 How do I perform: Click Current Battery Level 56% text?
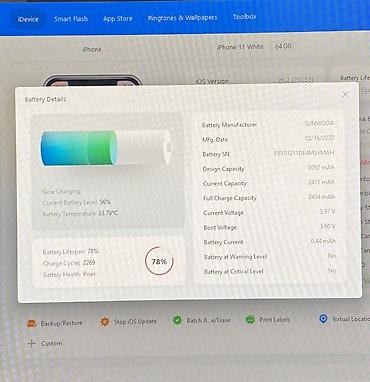tap(77, 202)
